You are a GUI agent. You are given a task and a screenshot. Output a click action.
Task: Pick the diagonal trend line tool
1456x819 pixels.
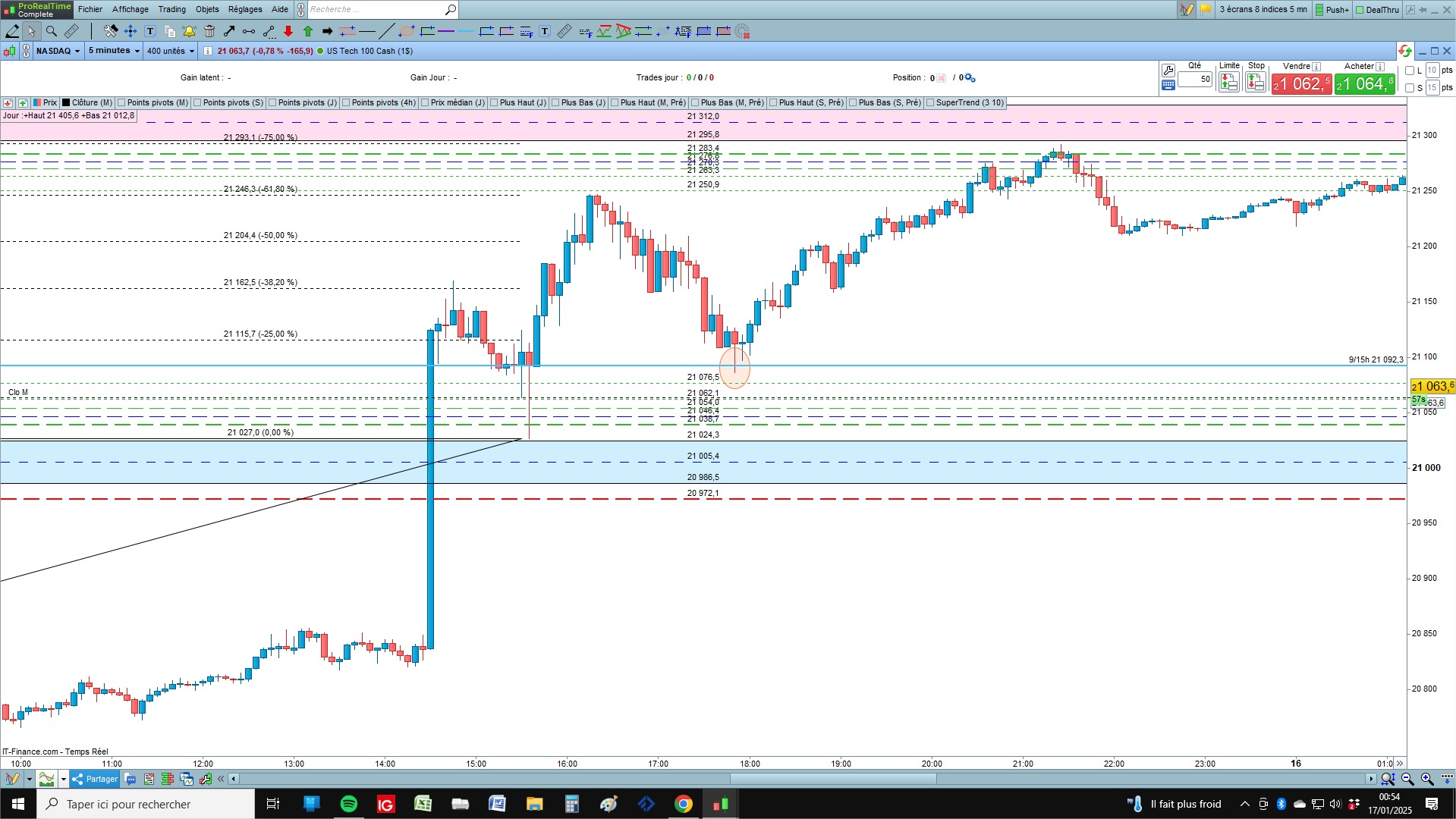[x=386, y=31]
